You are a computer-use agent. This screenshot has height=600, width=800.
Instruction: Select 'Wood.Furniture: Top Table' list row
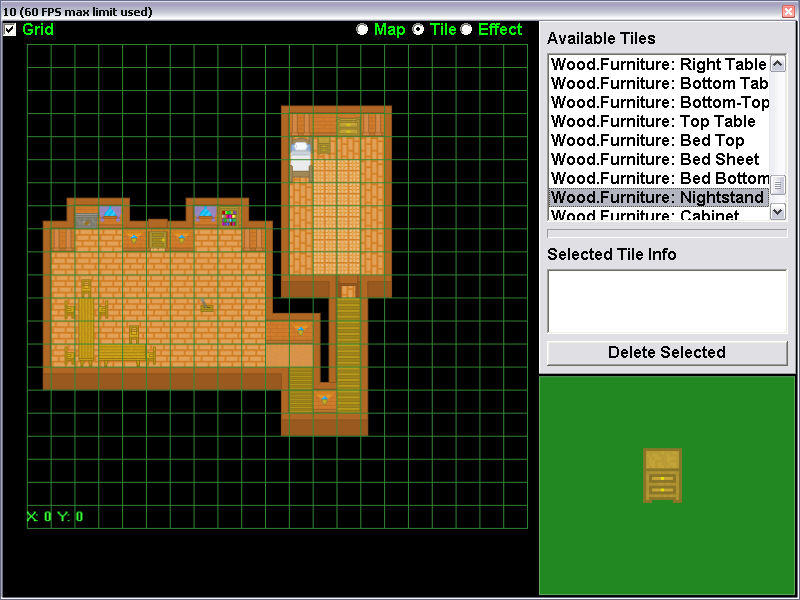659,121
